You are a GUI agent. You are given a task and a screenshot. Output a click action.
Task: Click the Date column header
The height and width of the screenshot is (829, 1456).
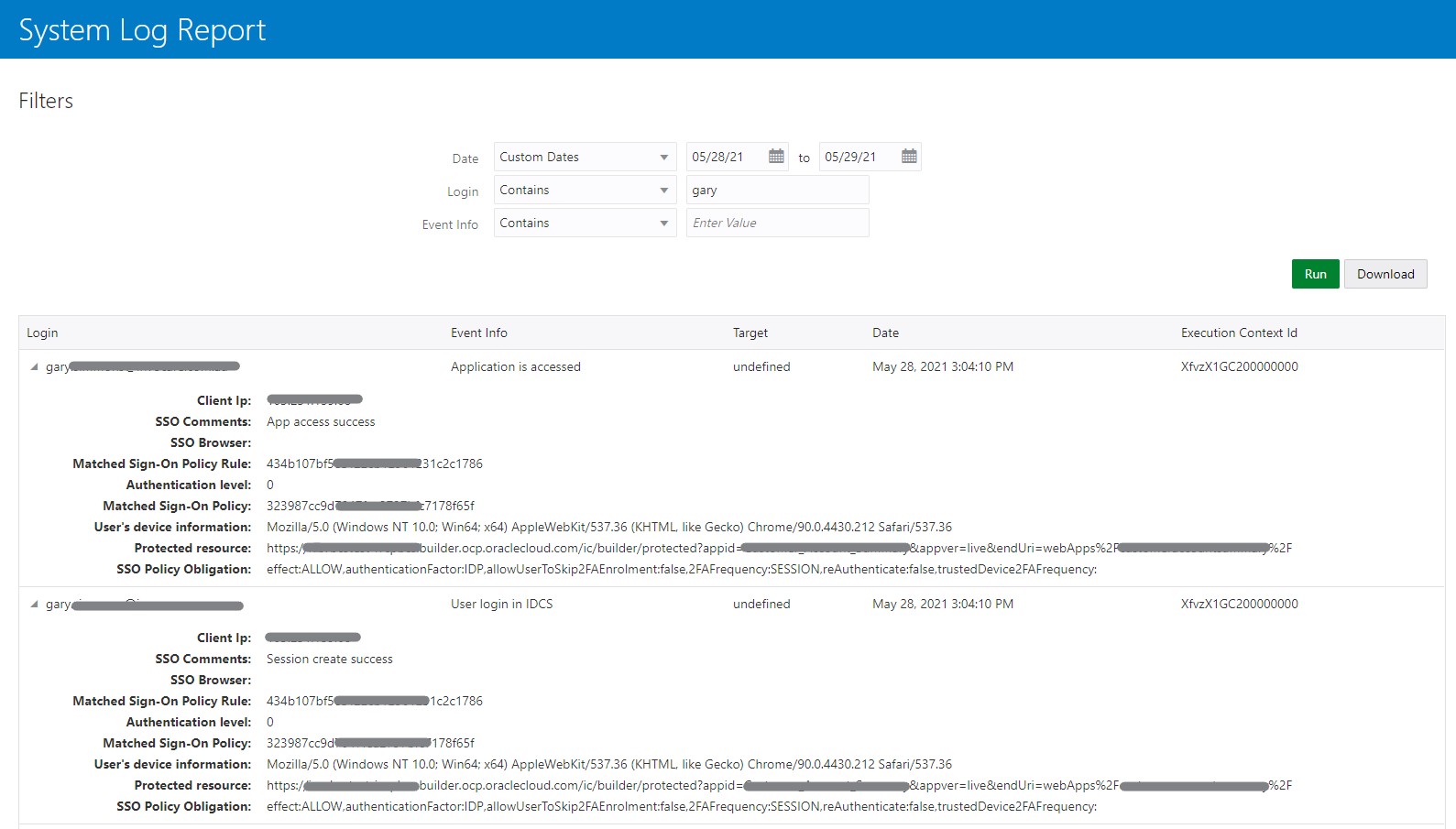point(885,333)
